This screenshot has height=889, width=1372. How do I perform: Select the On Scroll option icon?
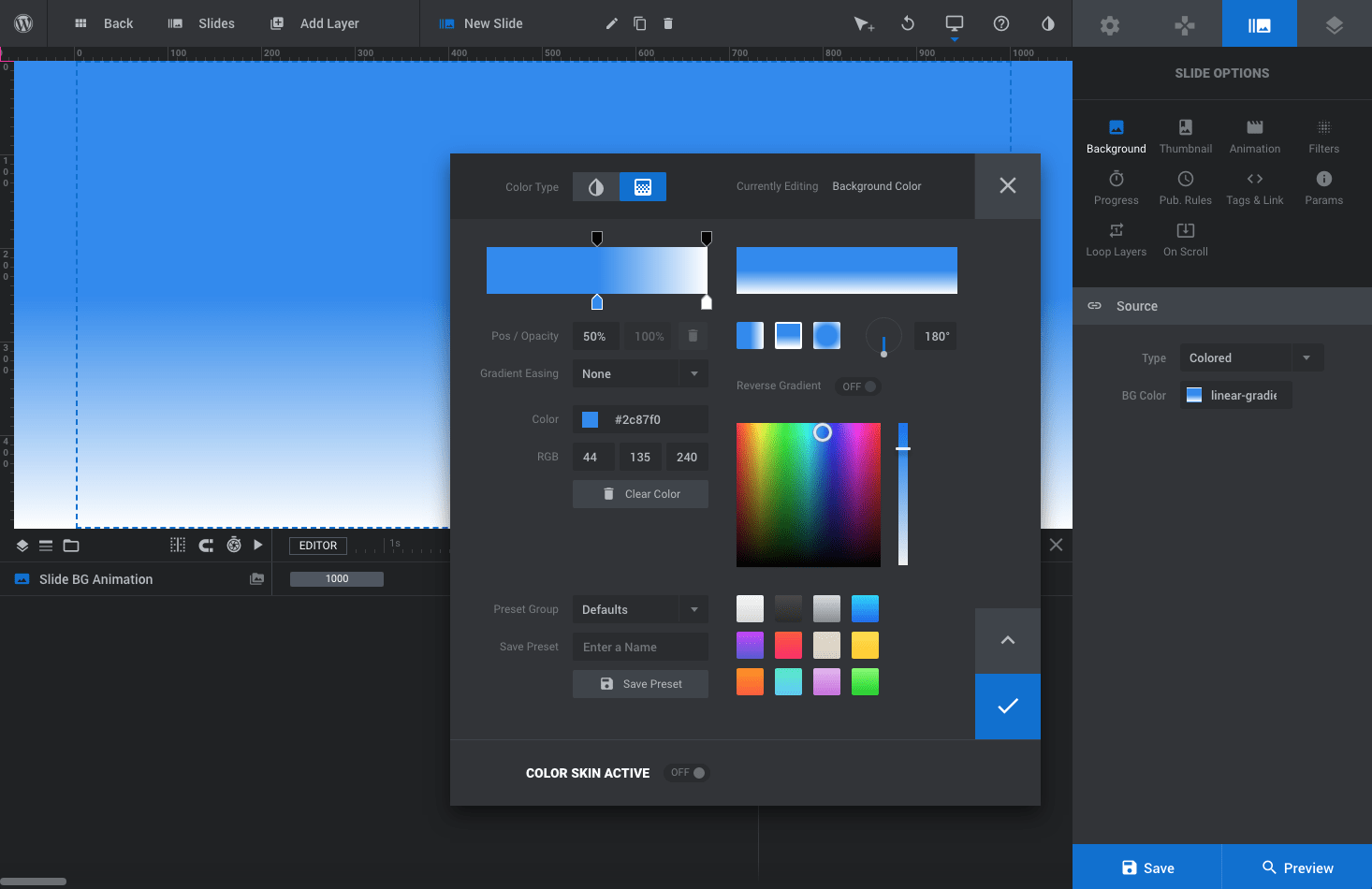[1185, 239]
